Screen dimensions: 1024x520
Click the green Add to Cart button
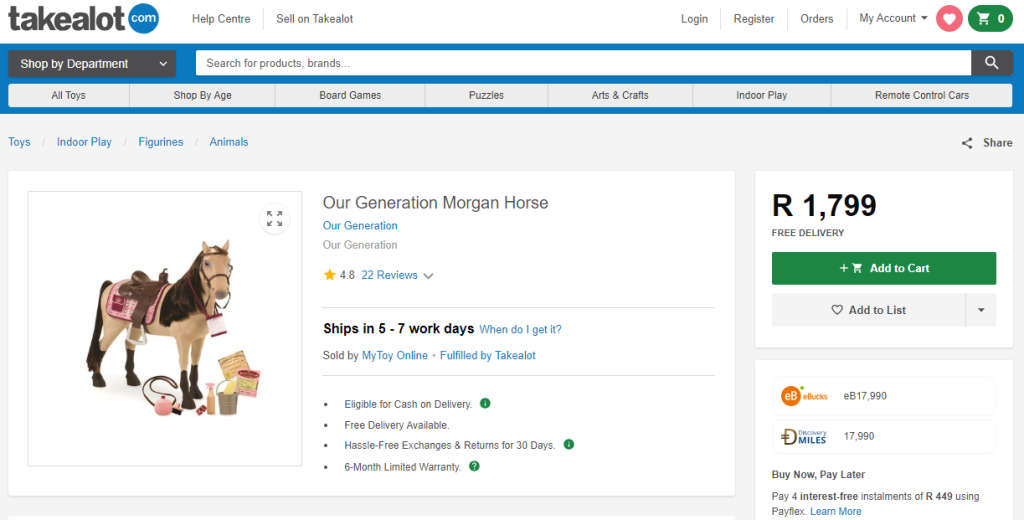pos(884,268)
